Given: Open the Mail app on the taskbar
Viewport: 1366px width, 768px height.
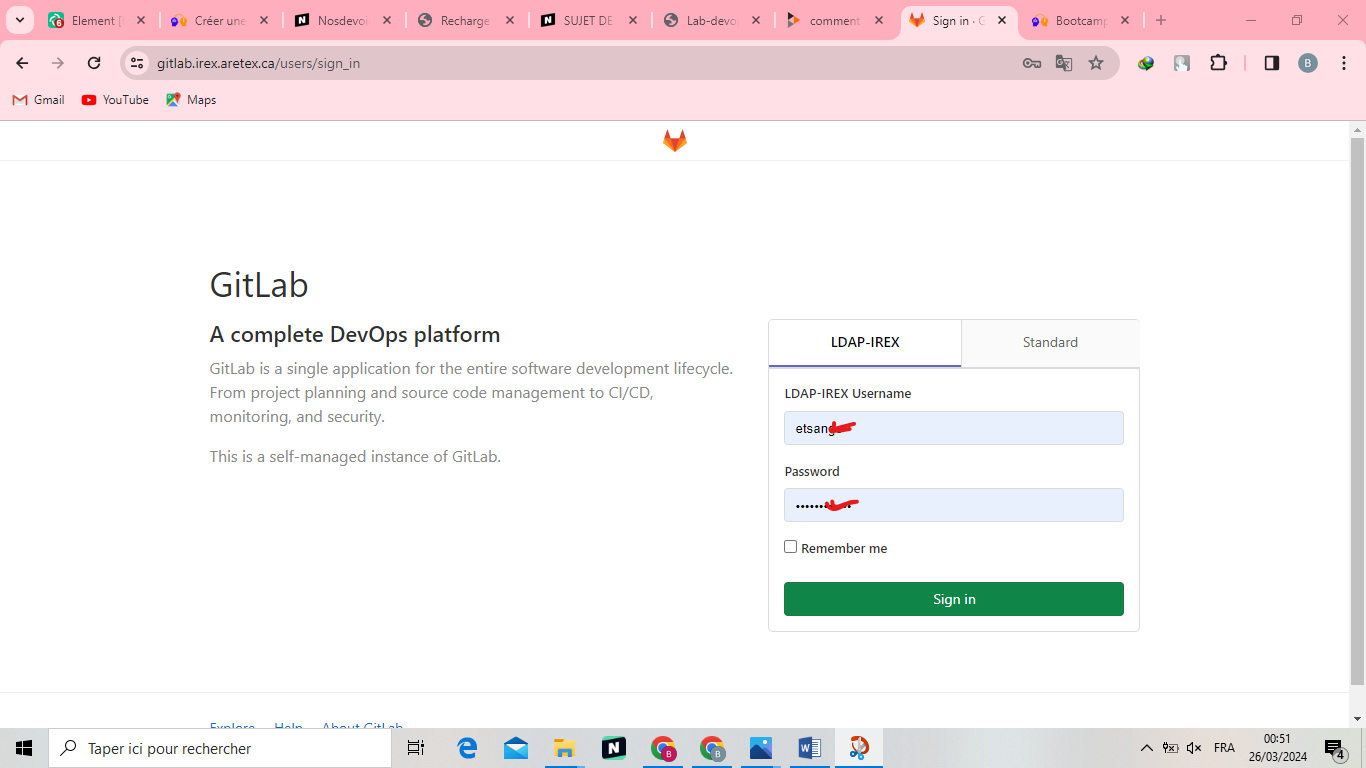Looking at the screenshot, I should pyautogui.click(x=516, y=748).
